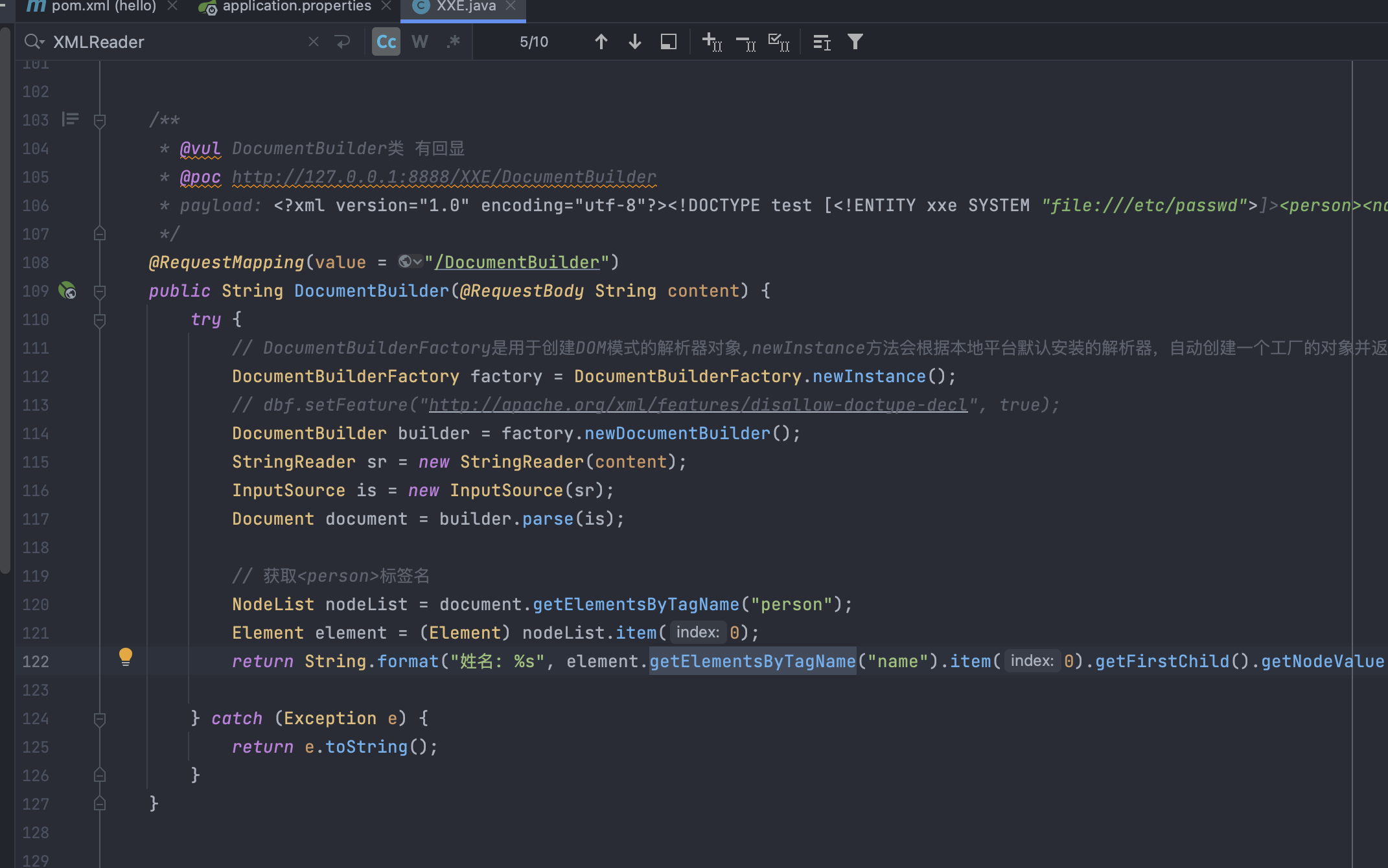
Task: Click the new line icon in search field
Action: tap(342, 42)
